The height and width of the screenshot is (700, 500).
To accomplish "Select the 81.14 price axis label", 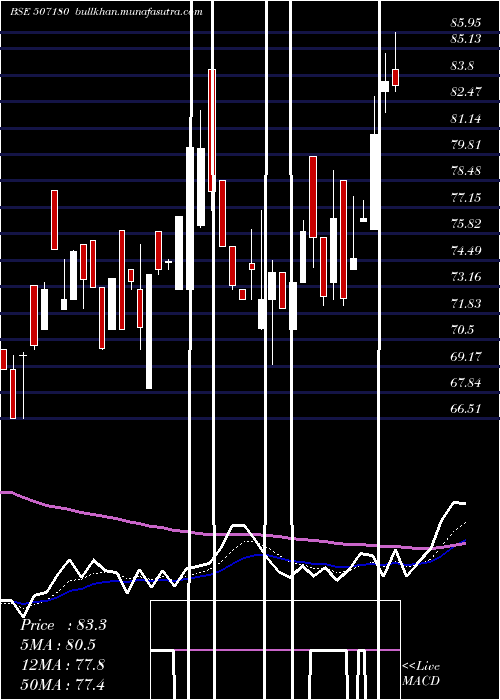I will [466, 119].
